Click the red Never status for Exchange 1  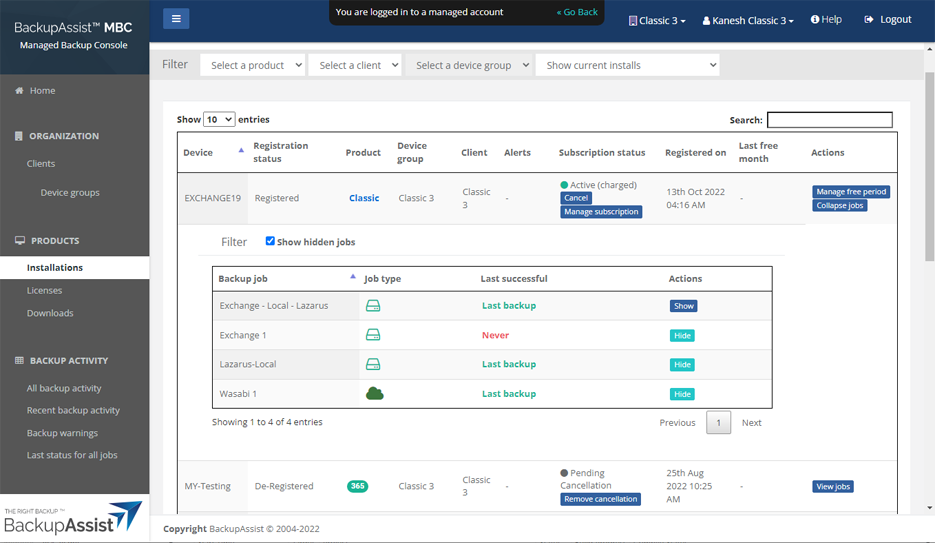[496, 335]
